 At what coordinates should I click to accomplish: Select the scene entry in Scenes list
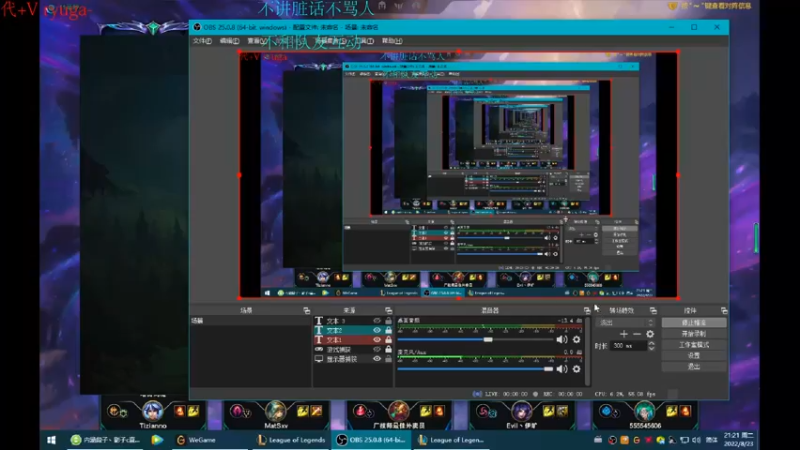coord(250,321)
